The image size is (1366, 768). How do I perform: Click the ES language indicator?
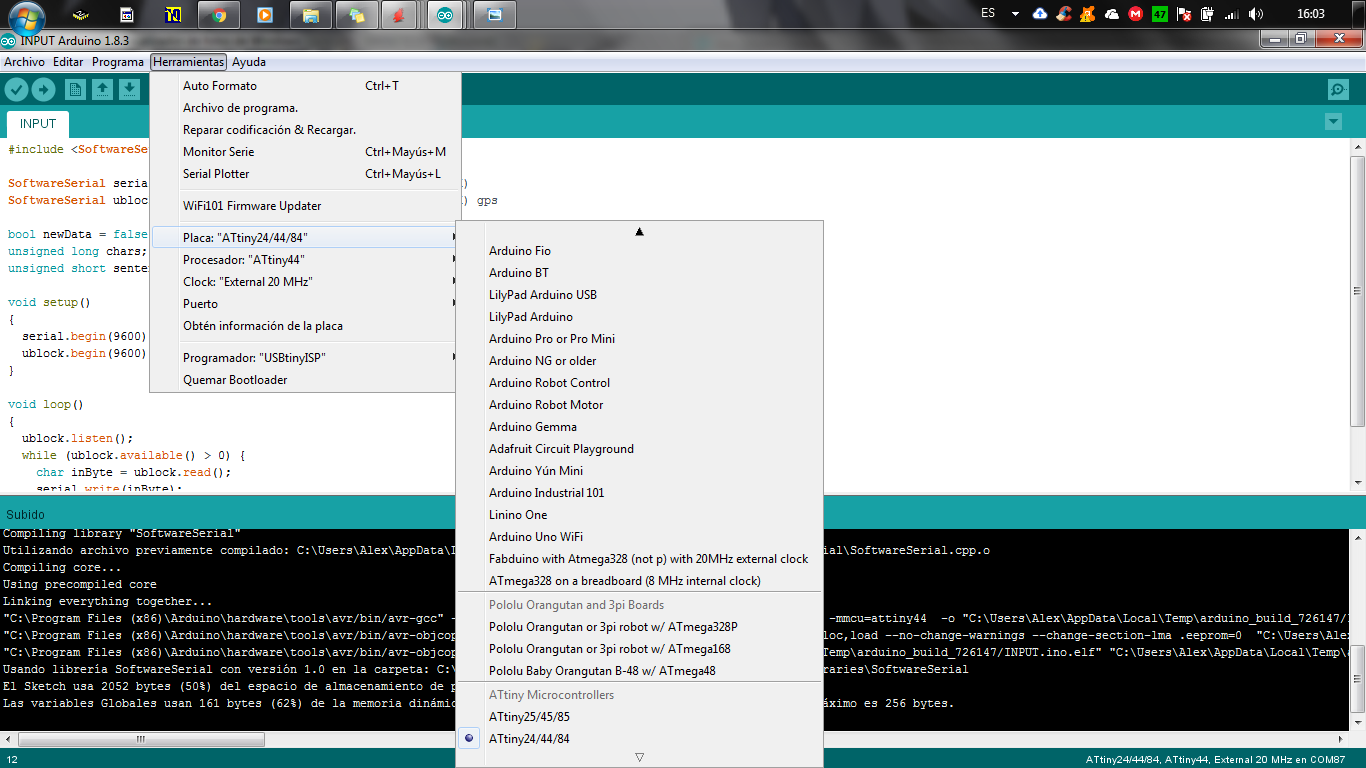coord(988,14)
